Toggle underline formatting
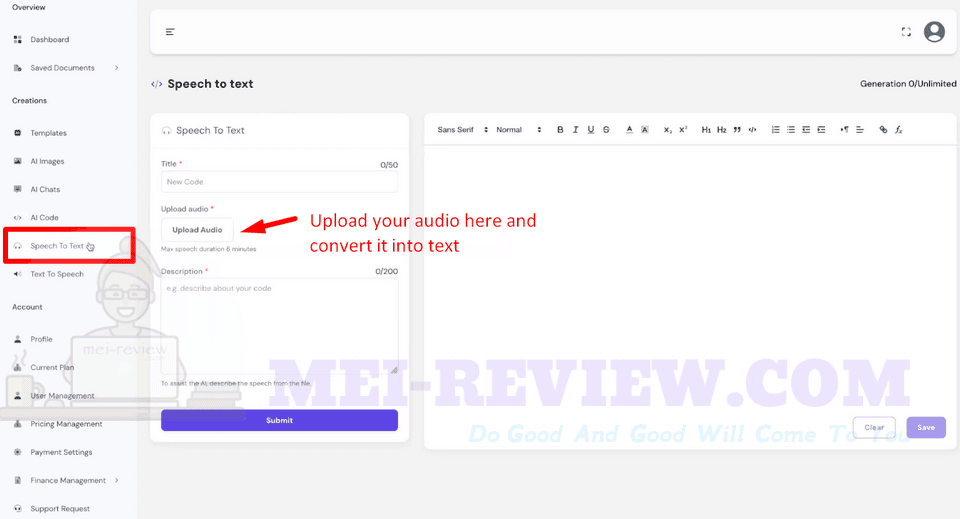The width and height of the screenshot is (960, 519). click(591, 130)
